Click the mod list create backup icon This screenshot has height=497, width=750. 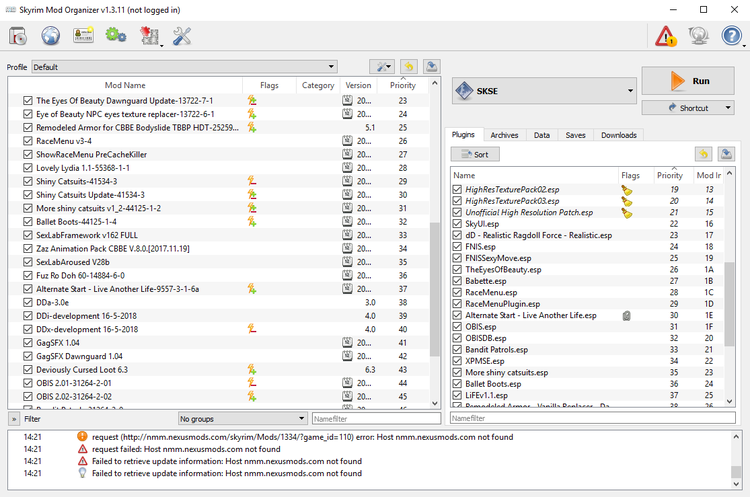pos(431,66)
